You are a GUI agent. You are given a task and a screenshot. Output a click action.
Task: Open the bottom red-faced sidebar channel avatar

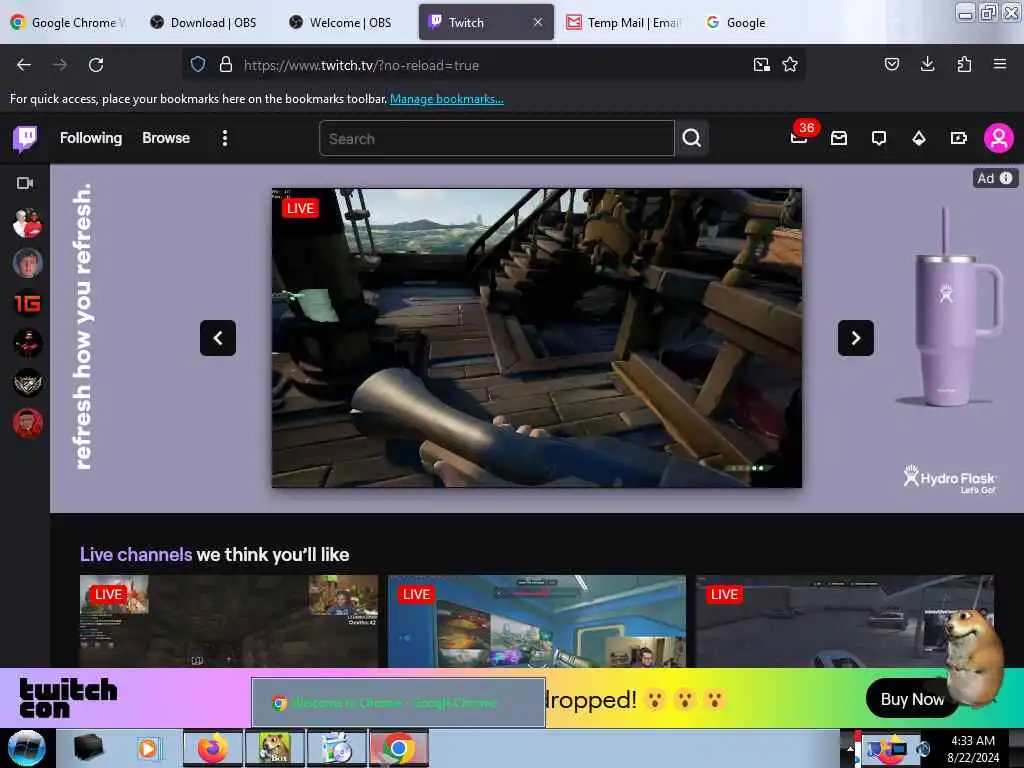27,423
